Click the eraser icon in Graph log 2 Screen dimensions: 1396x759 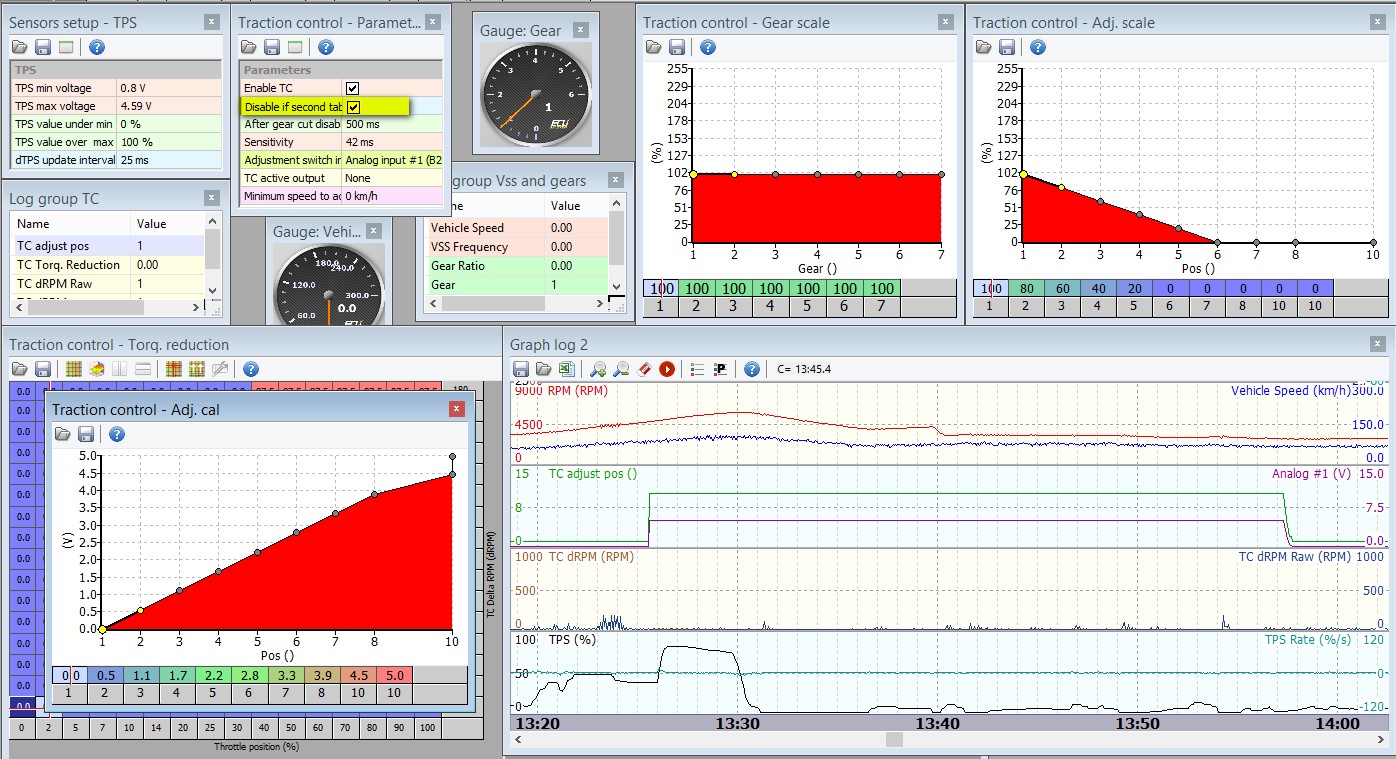[x=644, y=369]
